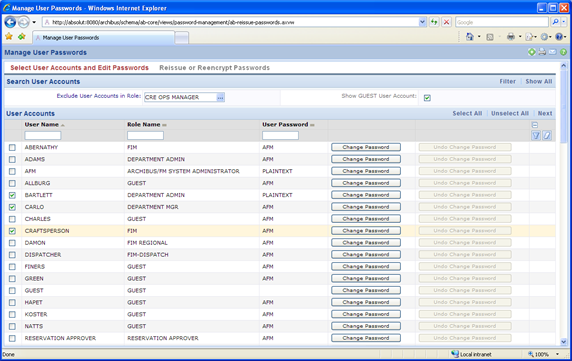Image resolution: width=572 pixels, height=361 pixels.
Task: Click the search magnifier icon by Google box
Action: [555, 22]
